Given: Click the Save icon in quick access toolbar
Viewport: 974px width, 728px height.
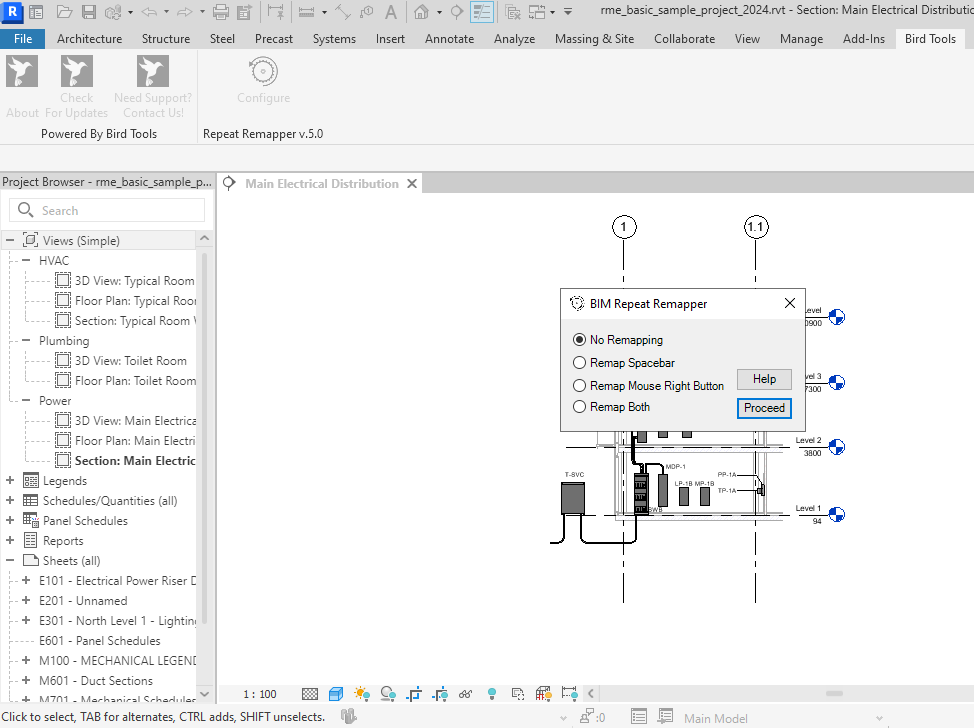Looking at the screenshot, I should click(88, 13).
